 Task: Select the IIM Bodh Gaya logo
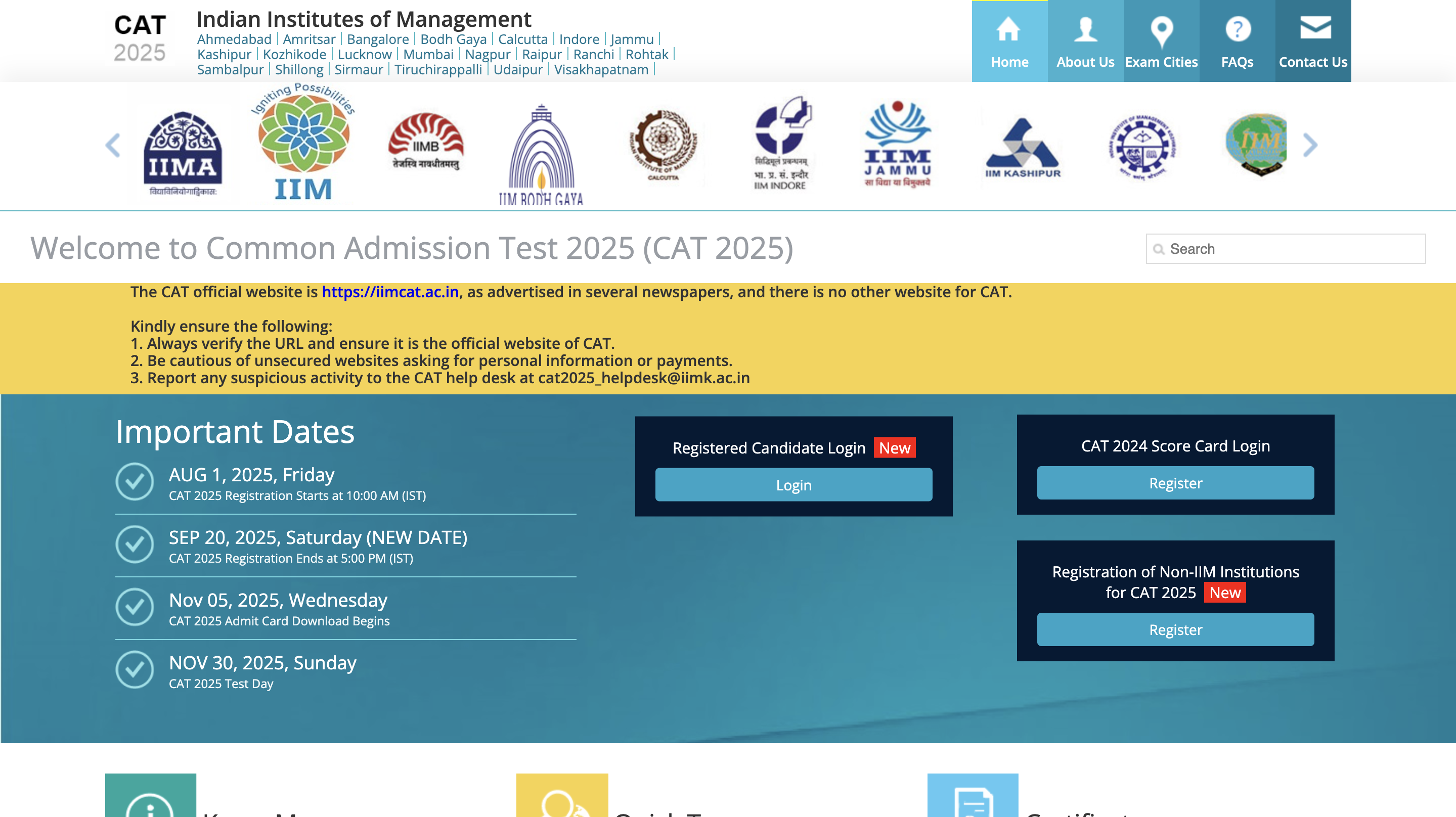coord(541,154)
